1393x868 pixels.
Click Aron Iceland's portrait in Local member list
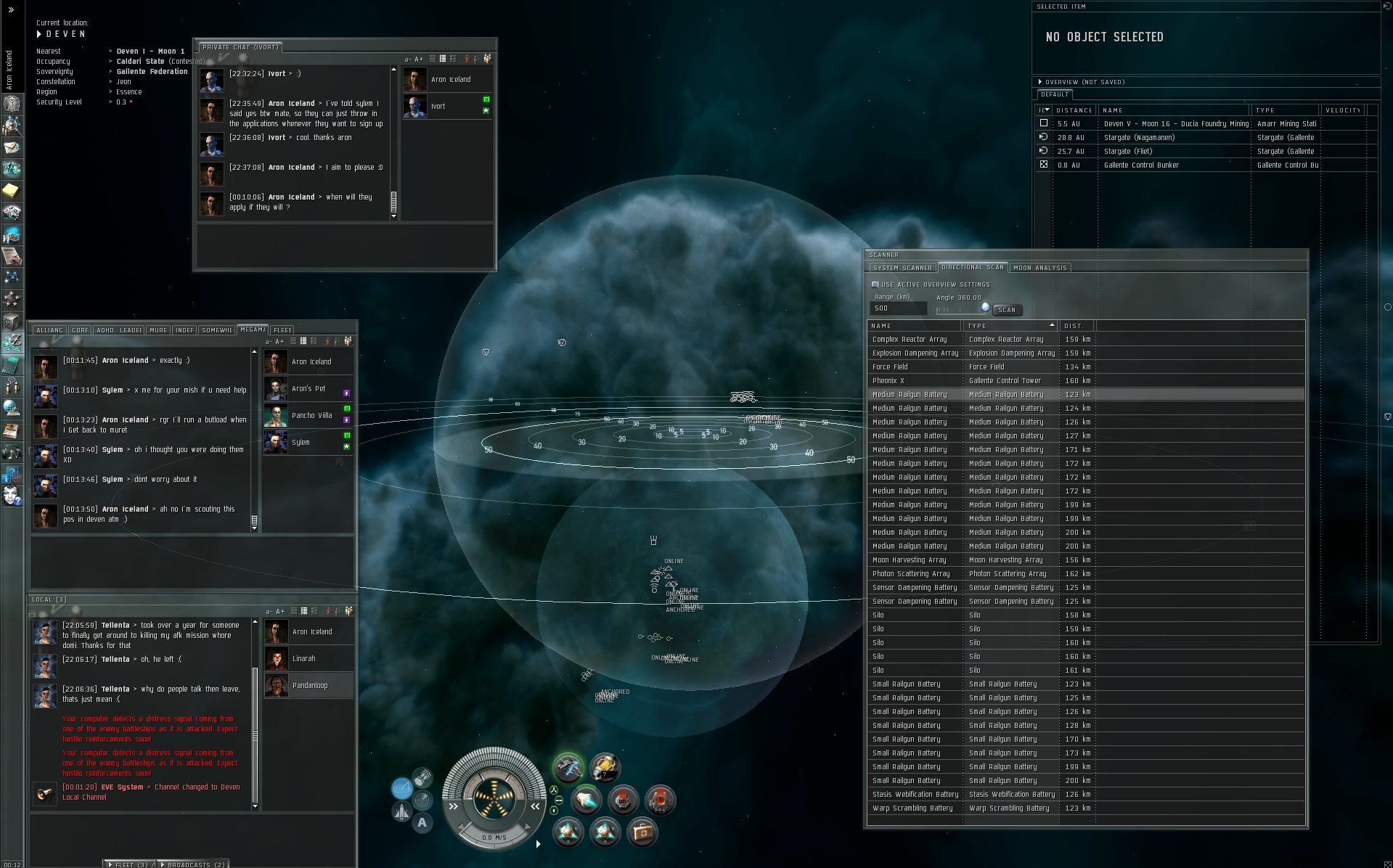(x=276, y=632)
